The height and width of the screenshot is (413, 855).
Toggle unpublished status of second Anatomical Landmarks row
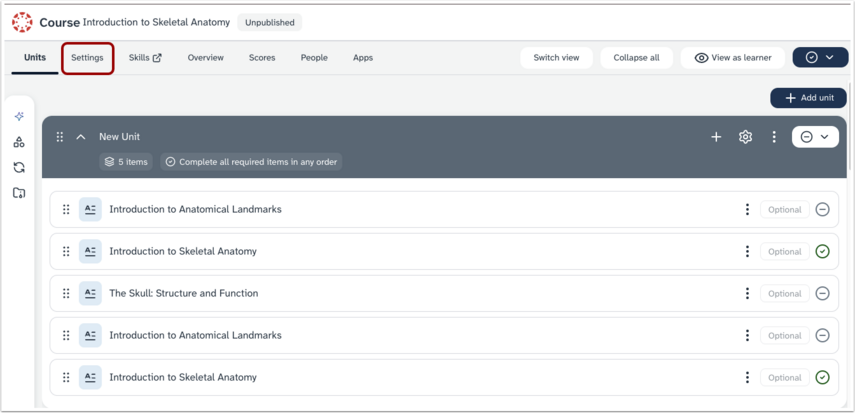coord(822,336)
